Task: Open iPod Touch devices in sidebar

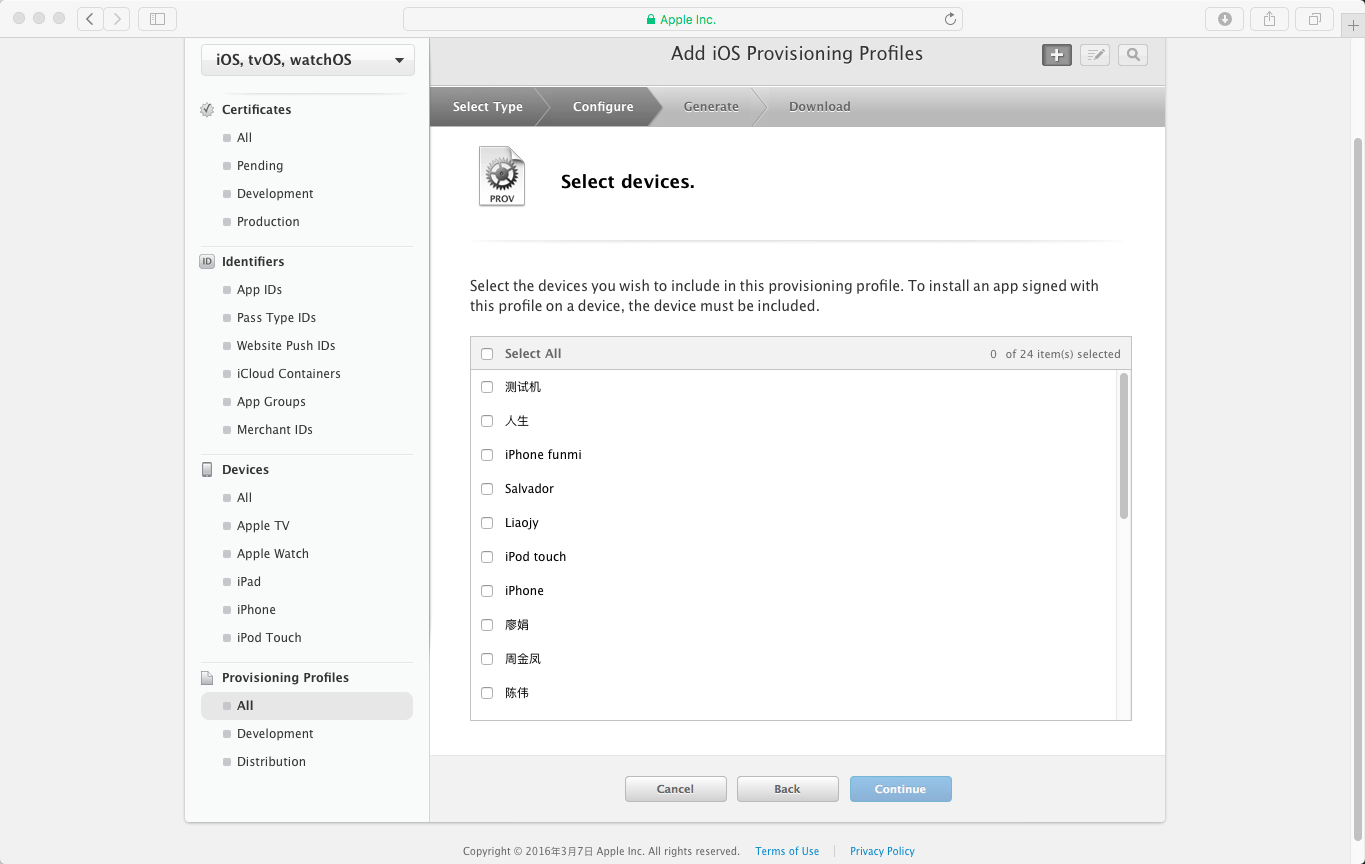Action: click(x=269, y=638)
